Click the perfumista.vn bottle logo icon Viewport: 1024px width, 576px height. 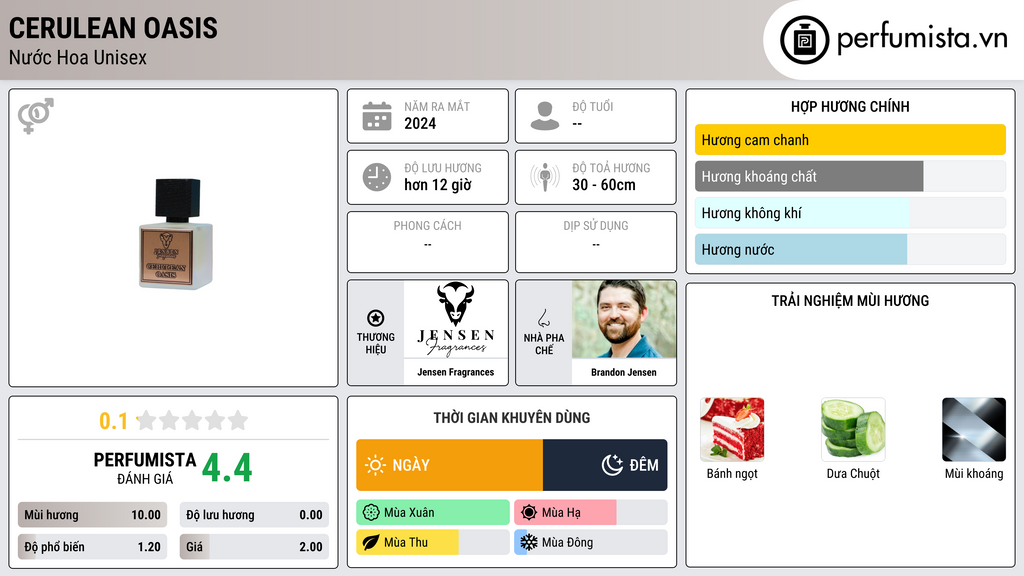tap(804, 40)
